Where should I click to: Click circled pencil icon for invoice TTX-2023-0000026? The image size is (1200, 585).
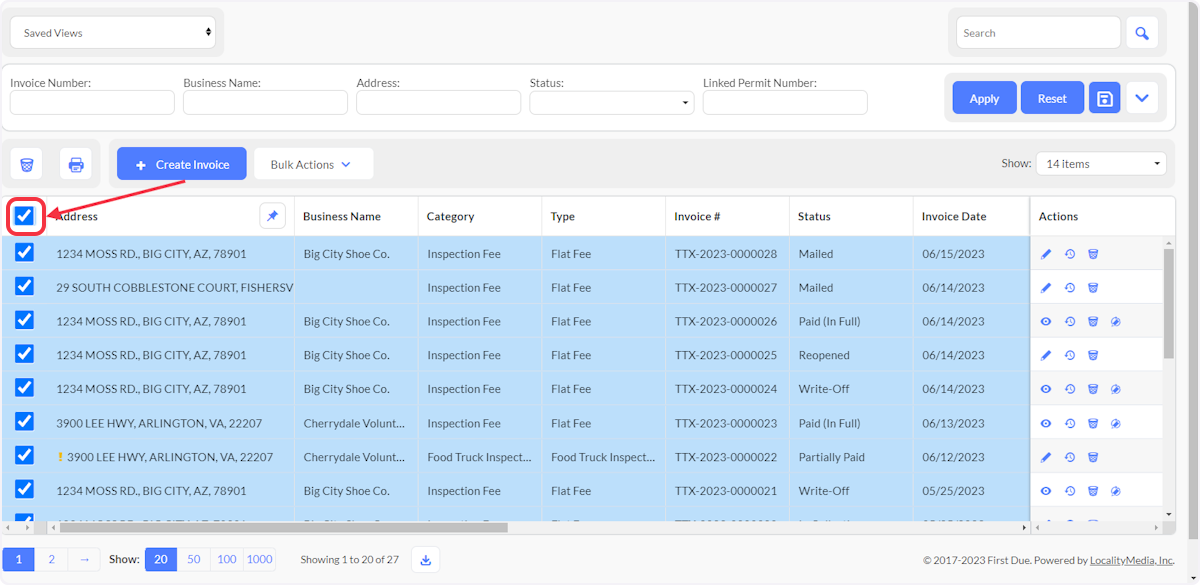point(1116,322)
